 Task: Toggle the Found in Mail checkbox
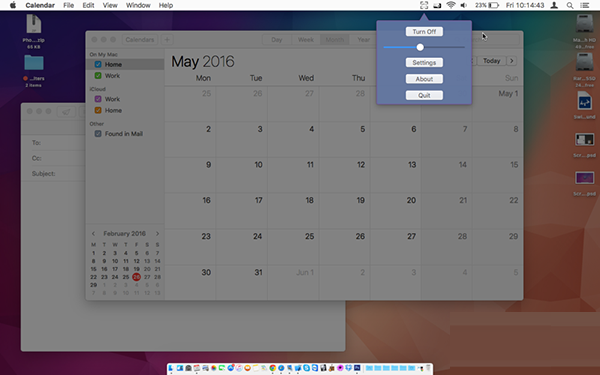pos(98,134)
